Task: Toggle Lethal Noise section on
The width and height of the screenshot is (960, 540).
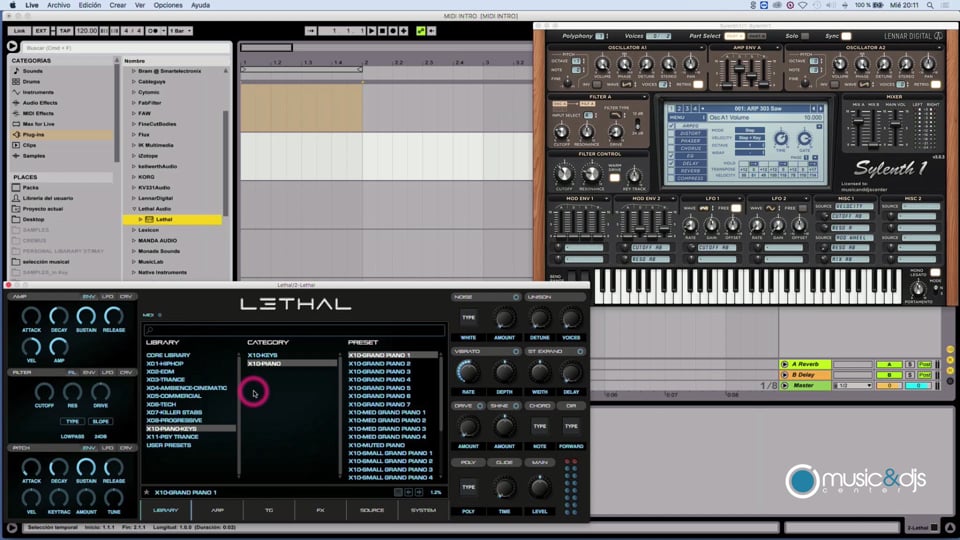Action: (x=516, y=297)
